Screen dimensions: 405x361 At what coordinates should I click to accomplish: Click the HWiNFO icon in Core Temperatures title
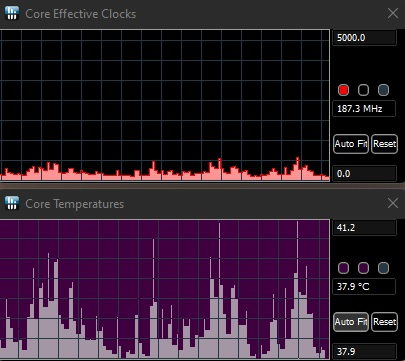(12, 203)
